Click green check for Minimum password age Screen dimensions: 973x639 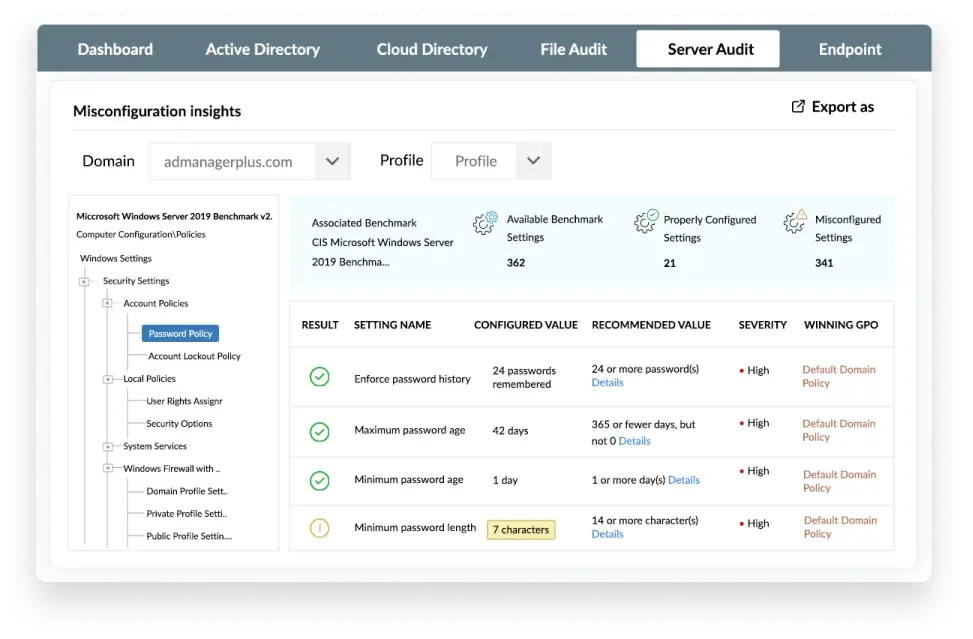(x=320, y=481)
